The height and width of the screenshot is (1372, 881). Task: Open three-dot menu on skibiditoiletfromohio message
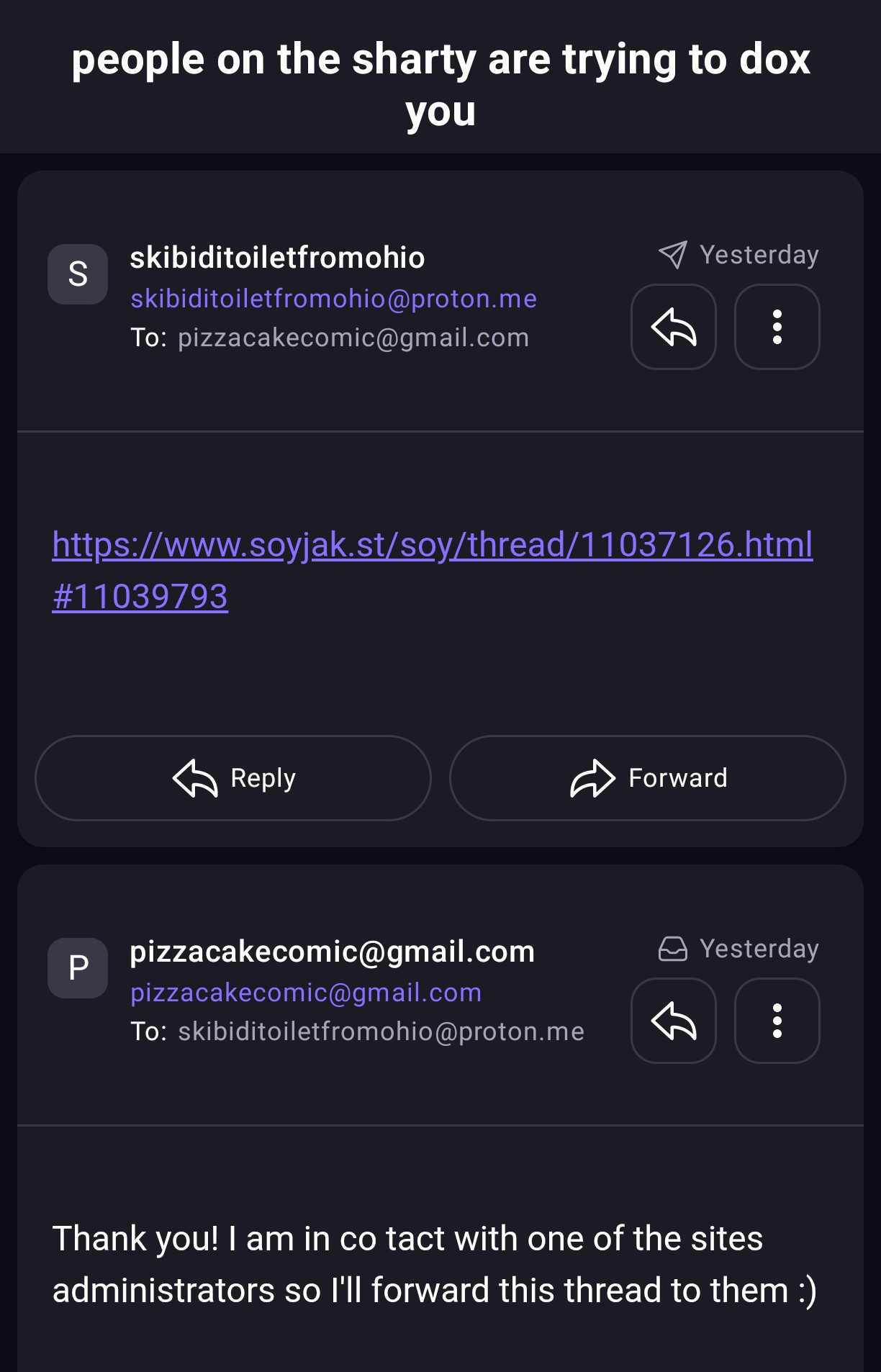(777, 327)
